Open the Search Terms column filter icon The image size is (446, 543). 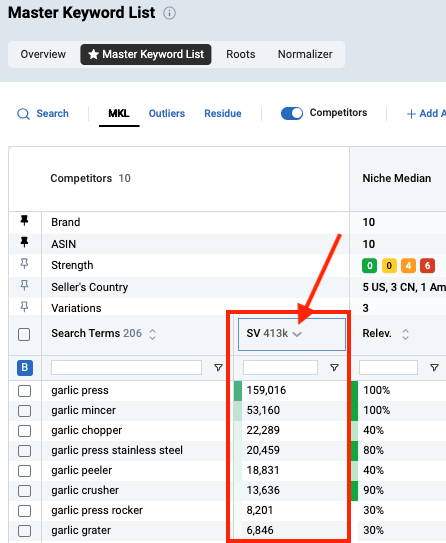click(x=218, y=367)
